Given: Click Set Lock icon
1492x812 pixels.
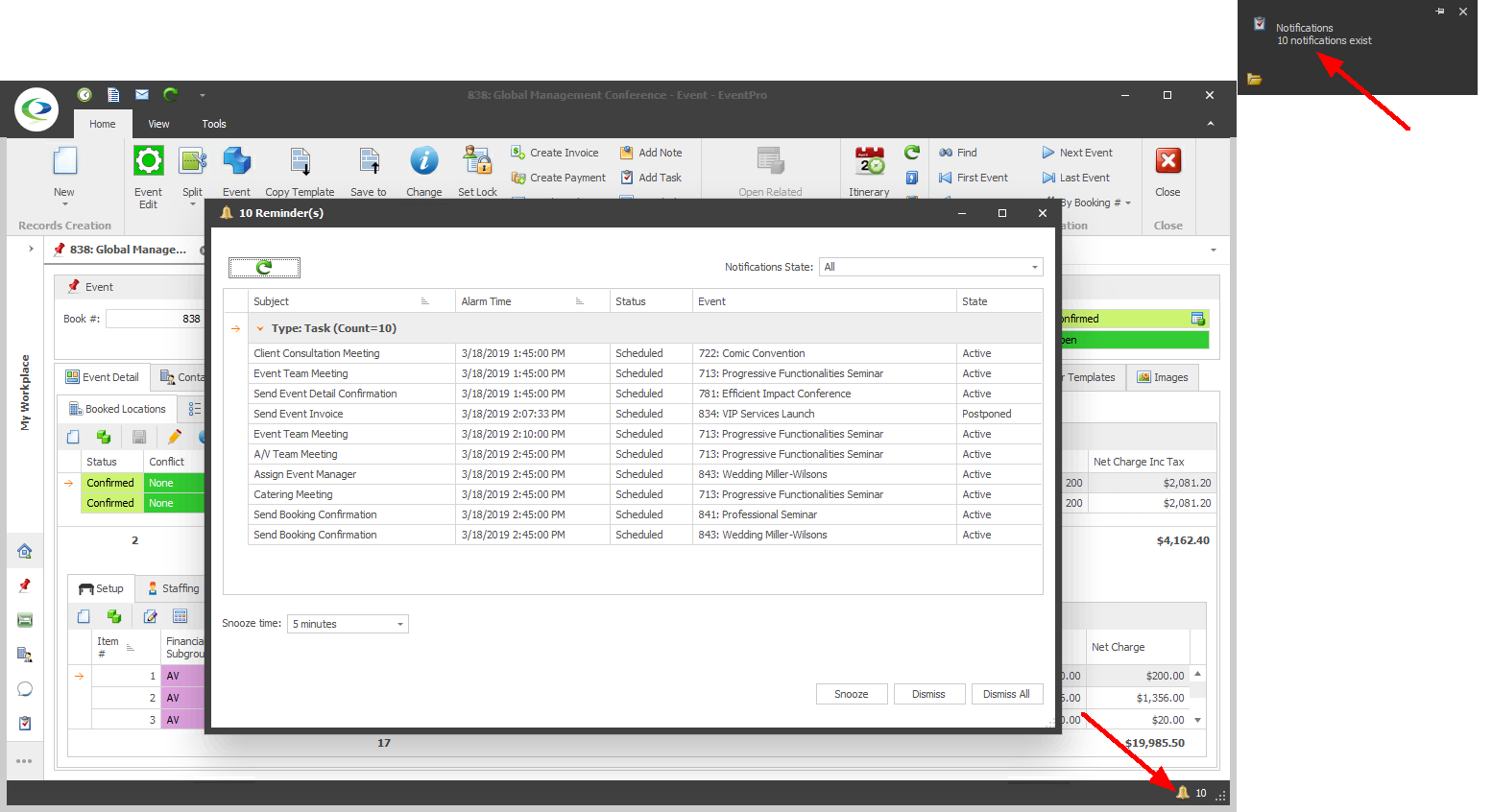Looking at the screenshot, I should [x=477, y=161].
